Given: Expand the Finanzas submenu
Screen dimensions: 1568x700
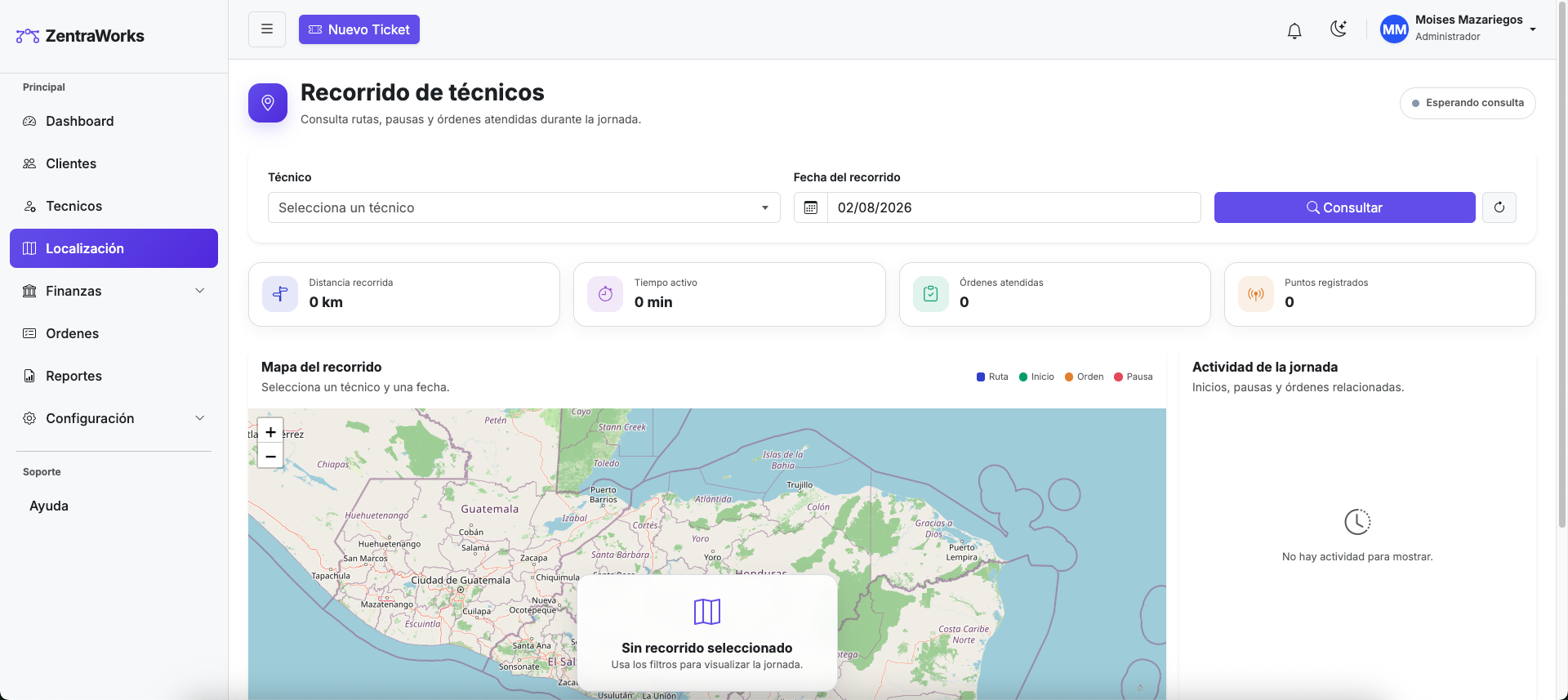Looking at the screenshot, I should click(x=114, y=291).
